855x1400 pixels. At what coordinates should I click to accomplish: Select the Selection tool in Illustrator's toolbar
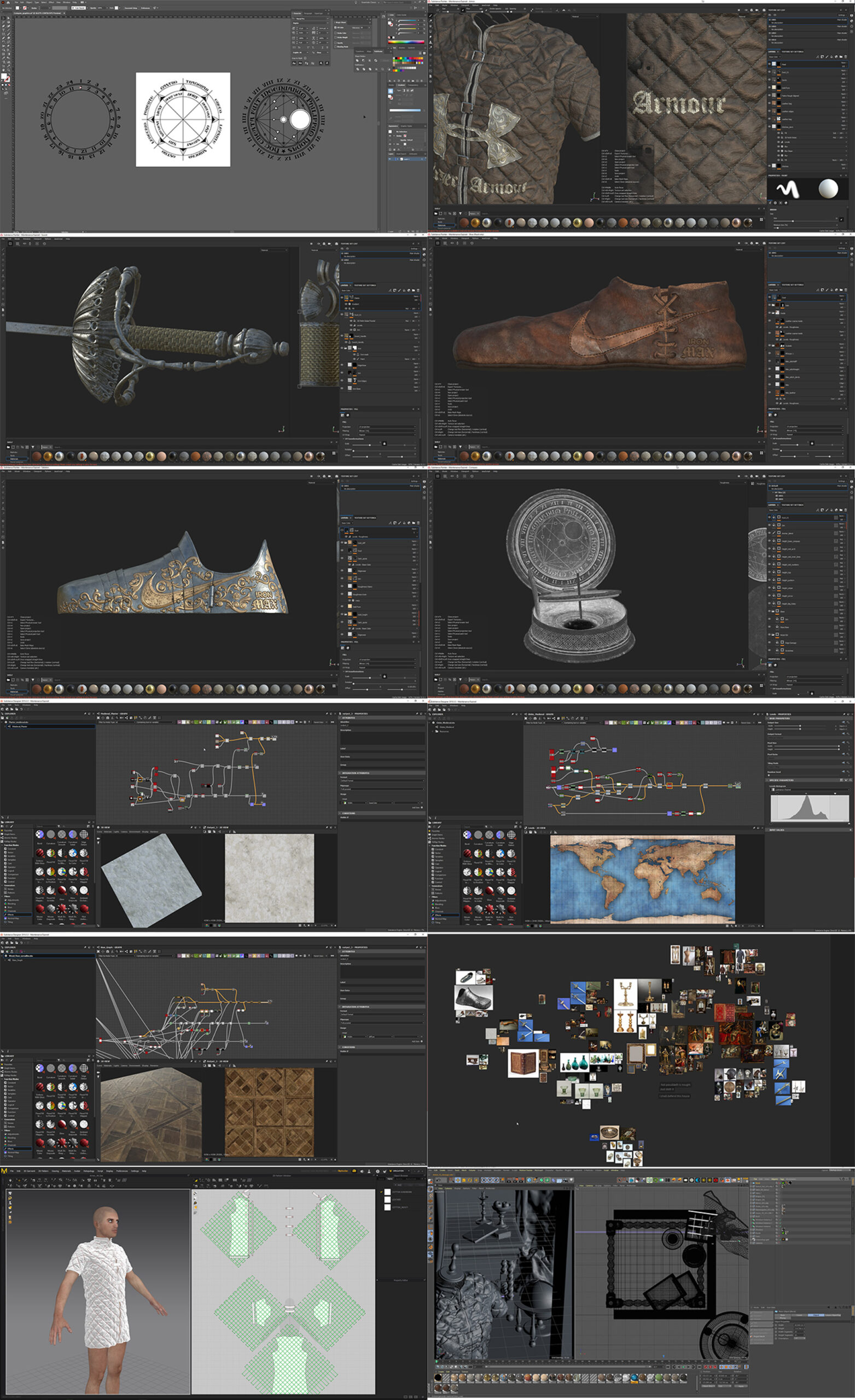(3, 18)
